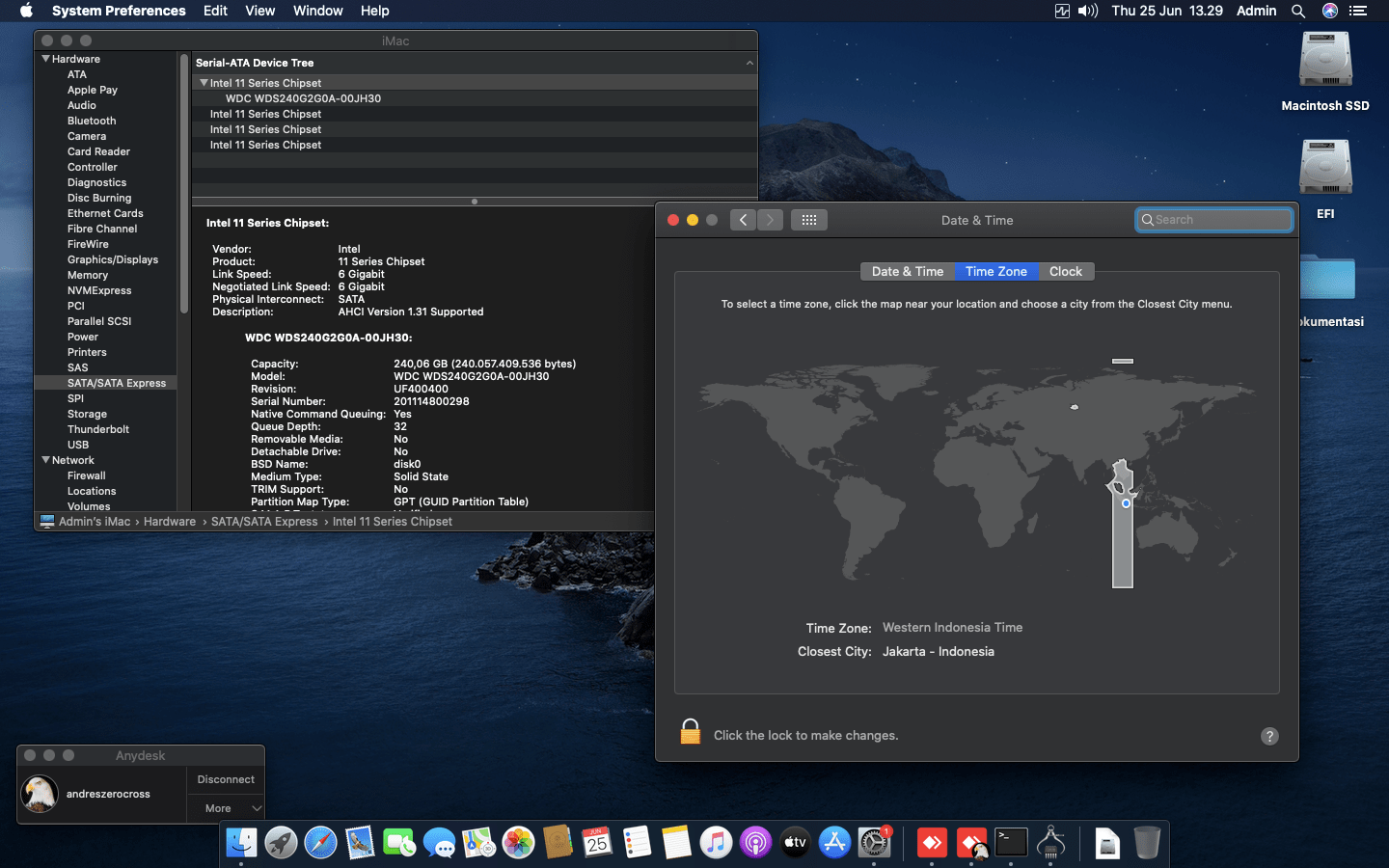Show all preferences grid button

809,220
